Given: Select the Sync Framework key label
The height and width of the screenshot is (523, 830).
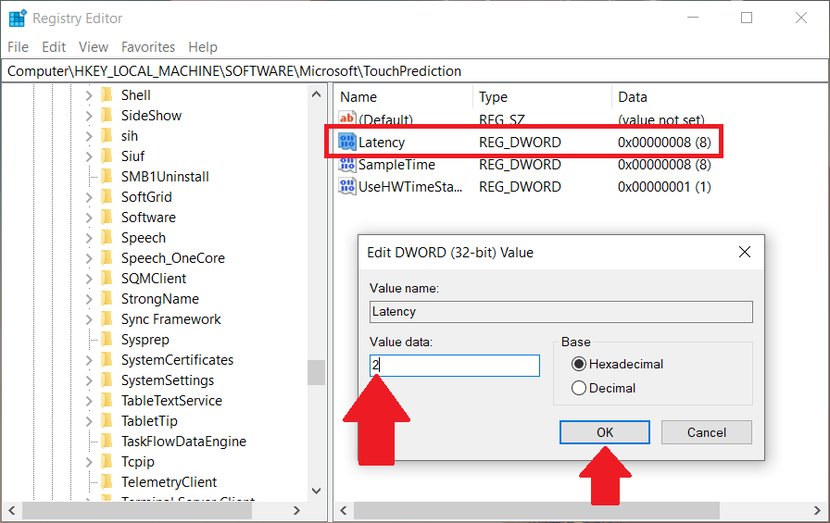Looking at the screenshot, I should tap(171, 319).
